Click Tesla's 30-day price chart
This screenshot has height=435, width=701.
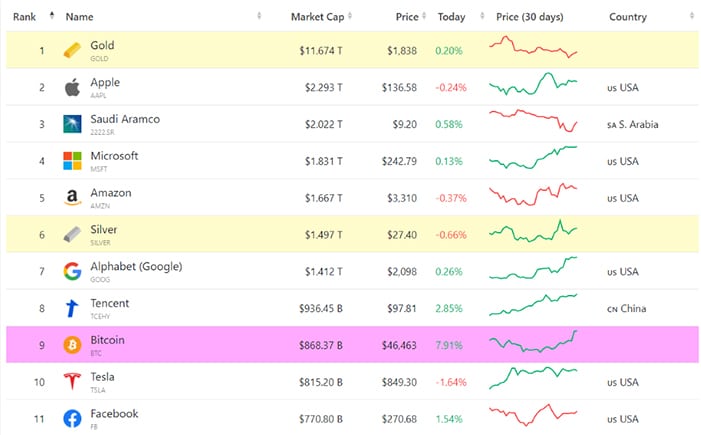[x=533, y=378]
